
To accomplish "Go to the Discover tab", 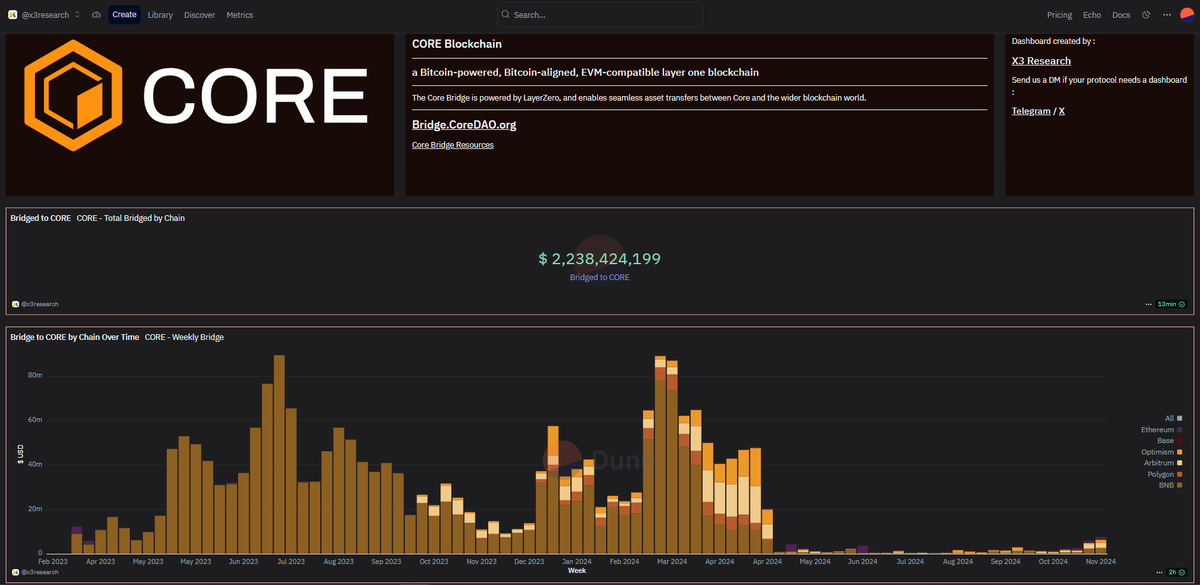I will coord(199,15).
